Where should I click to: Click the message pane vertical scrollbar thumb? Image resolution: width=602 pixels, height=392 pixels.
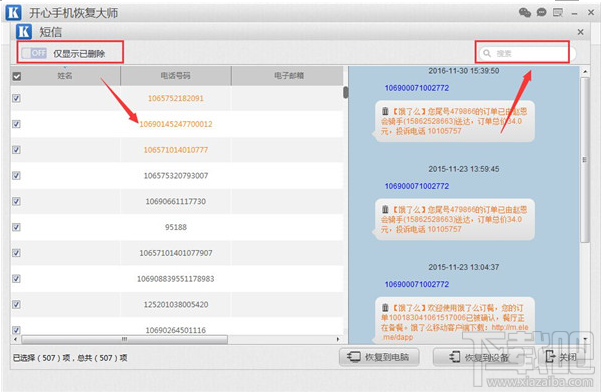pyautogui.click(x=585, y=160)
